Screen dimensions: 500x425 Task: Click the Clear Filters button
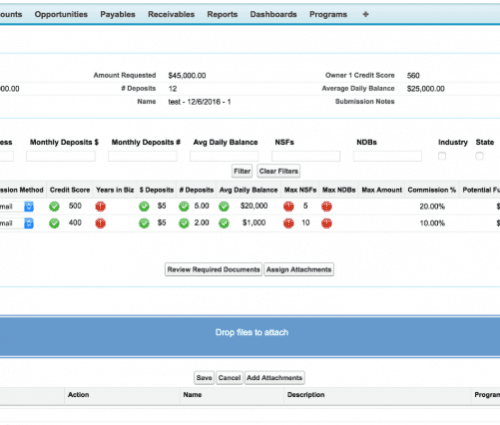tap(279, 171)
